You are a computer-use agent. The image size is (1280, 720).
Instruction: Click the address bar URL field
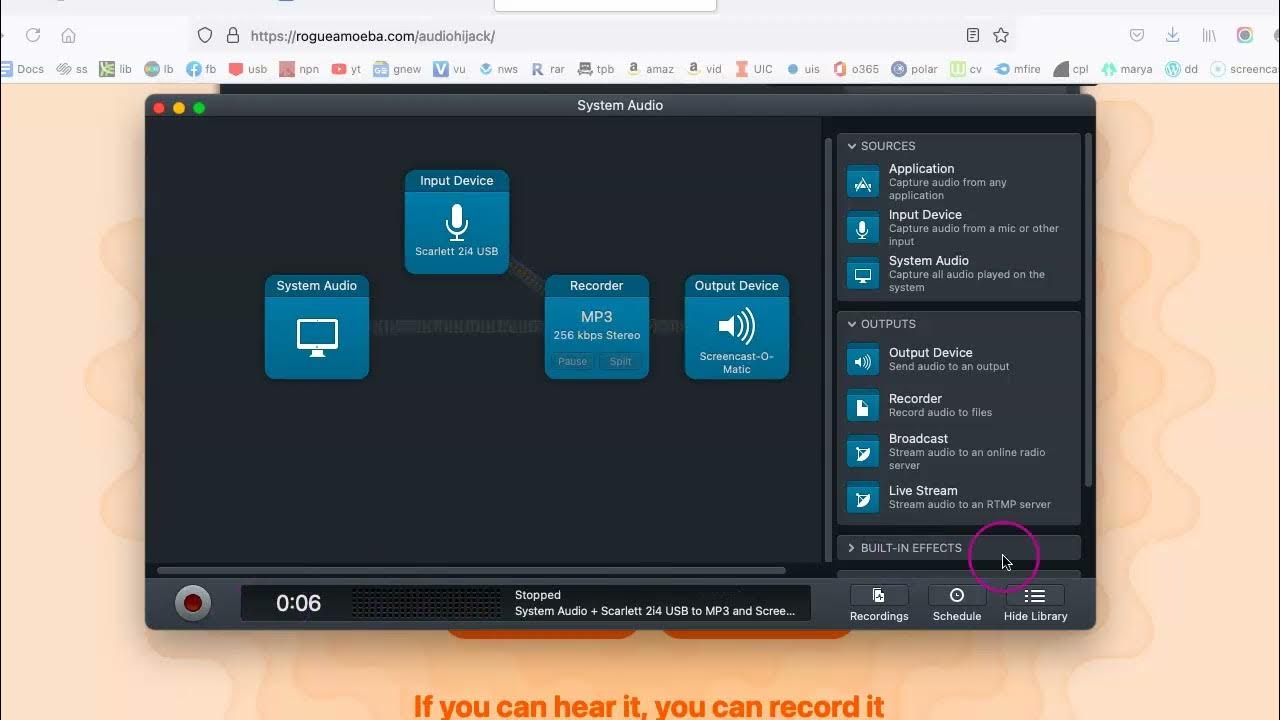click(600, 35)
